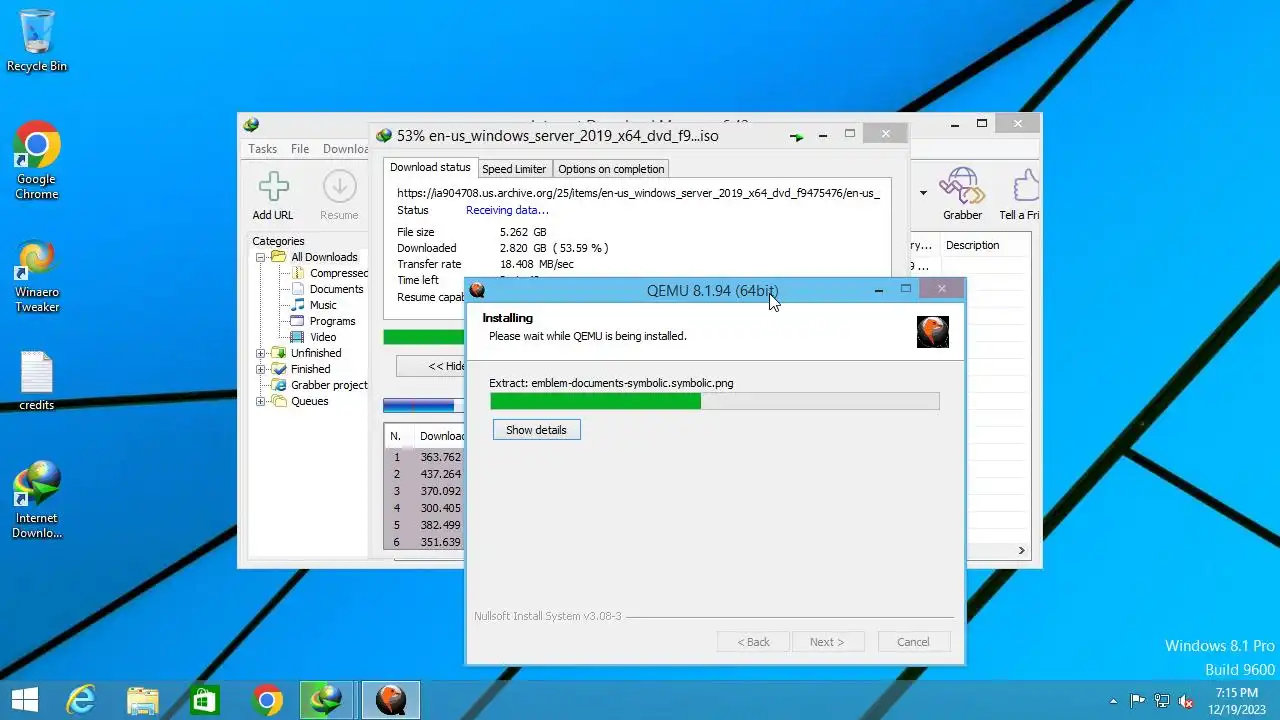Open the Downloads menu in IDM
The height and width of the screenshot is (720, 1280).
(x=346, y=149)
